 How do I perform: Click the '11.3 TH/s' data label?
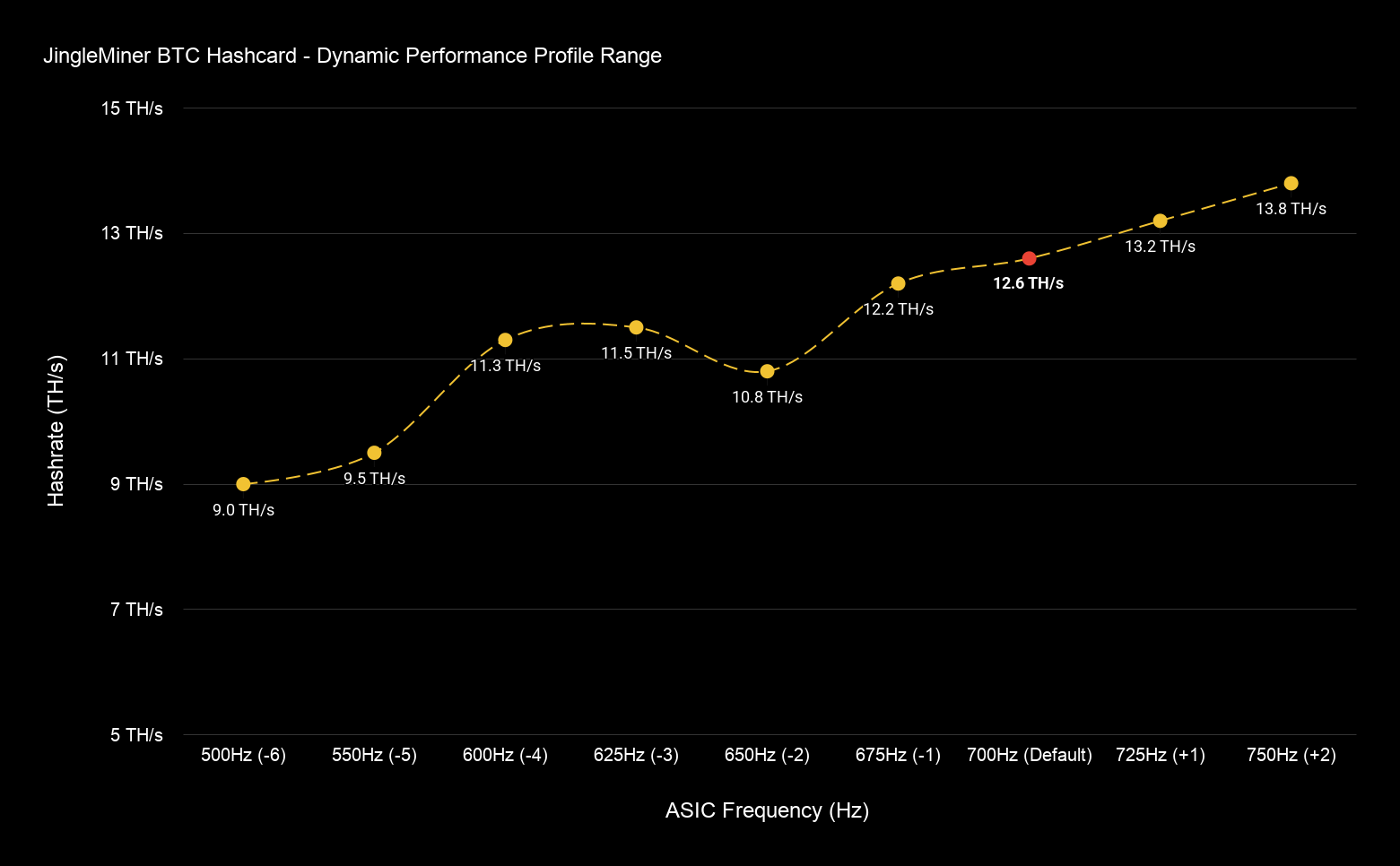point(505,366)
